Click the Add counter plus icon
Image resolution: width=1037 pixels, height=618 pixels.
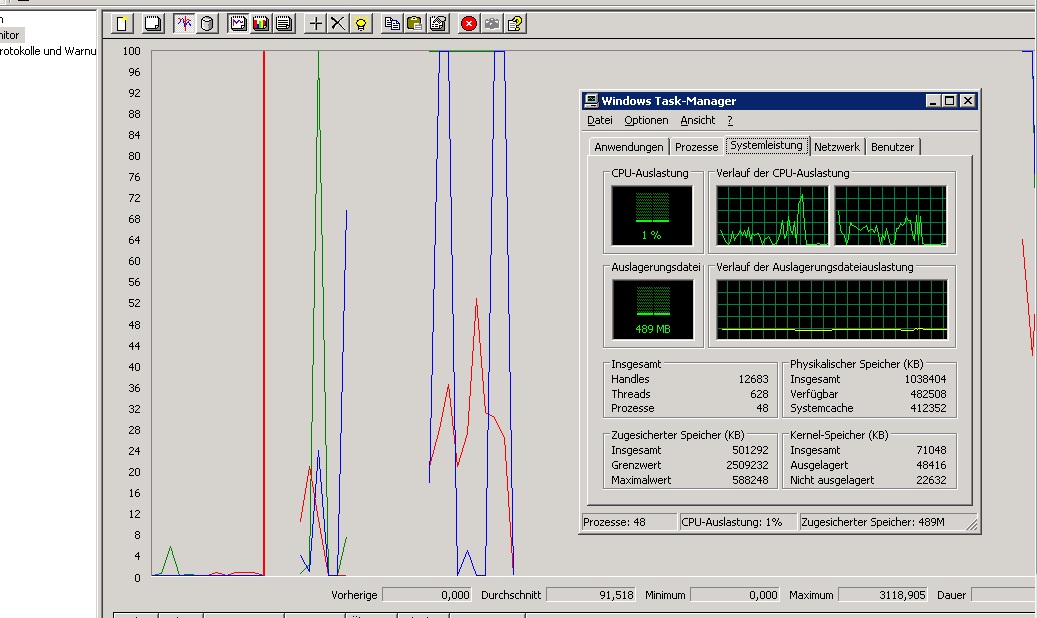pyautogui.click(x=315, y=24)
